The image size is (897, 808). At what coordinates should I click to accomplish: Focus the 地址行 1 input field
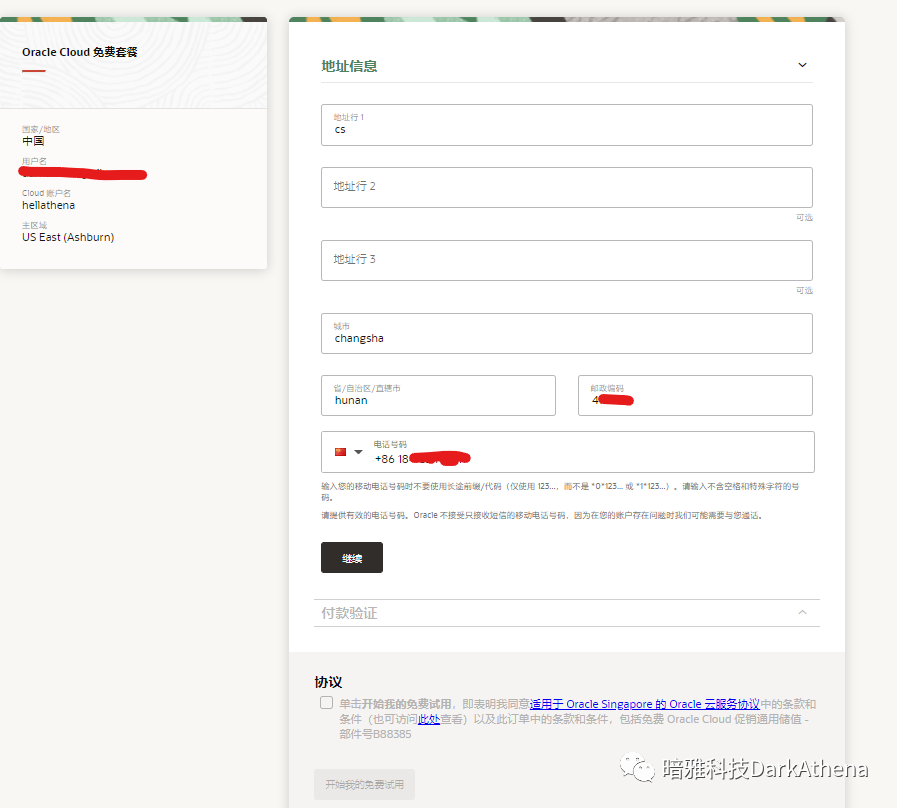click(566, 125)
